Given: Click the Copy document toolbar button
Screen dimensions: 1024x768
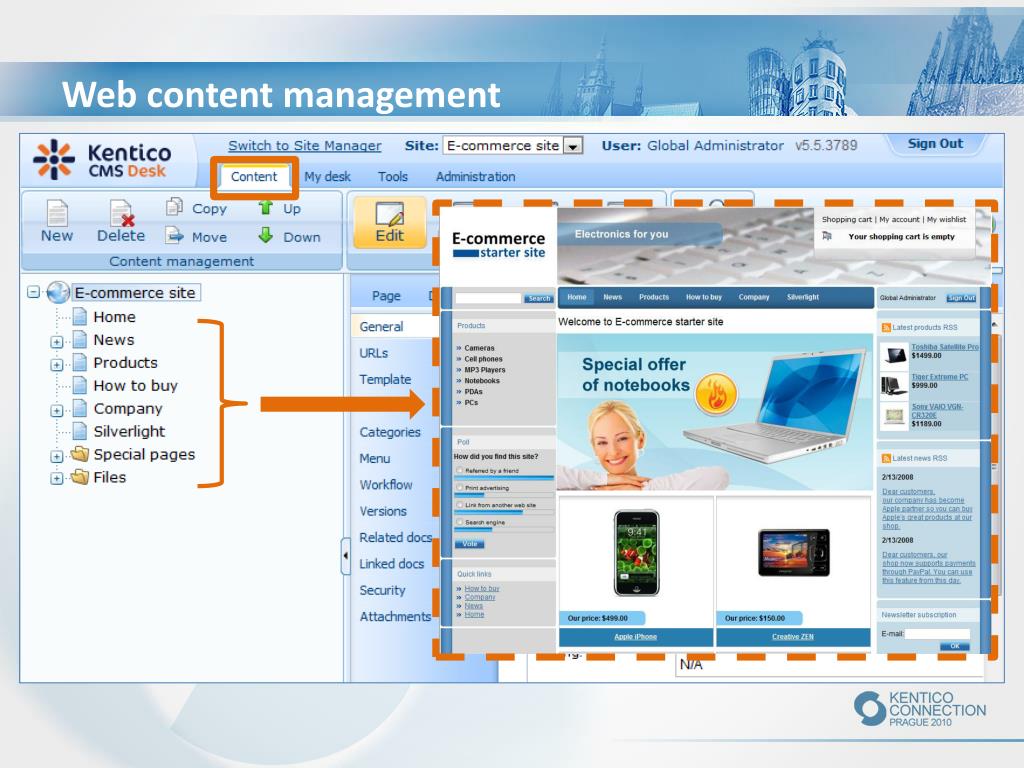Looking at the screenshot, I should [x=196, y=208].
